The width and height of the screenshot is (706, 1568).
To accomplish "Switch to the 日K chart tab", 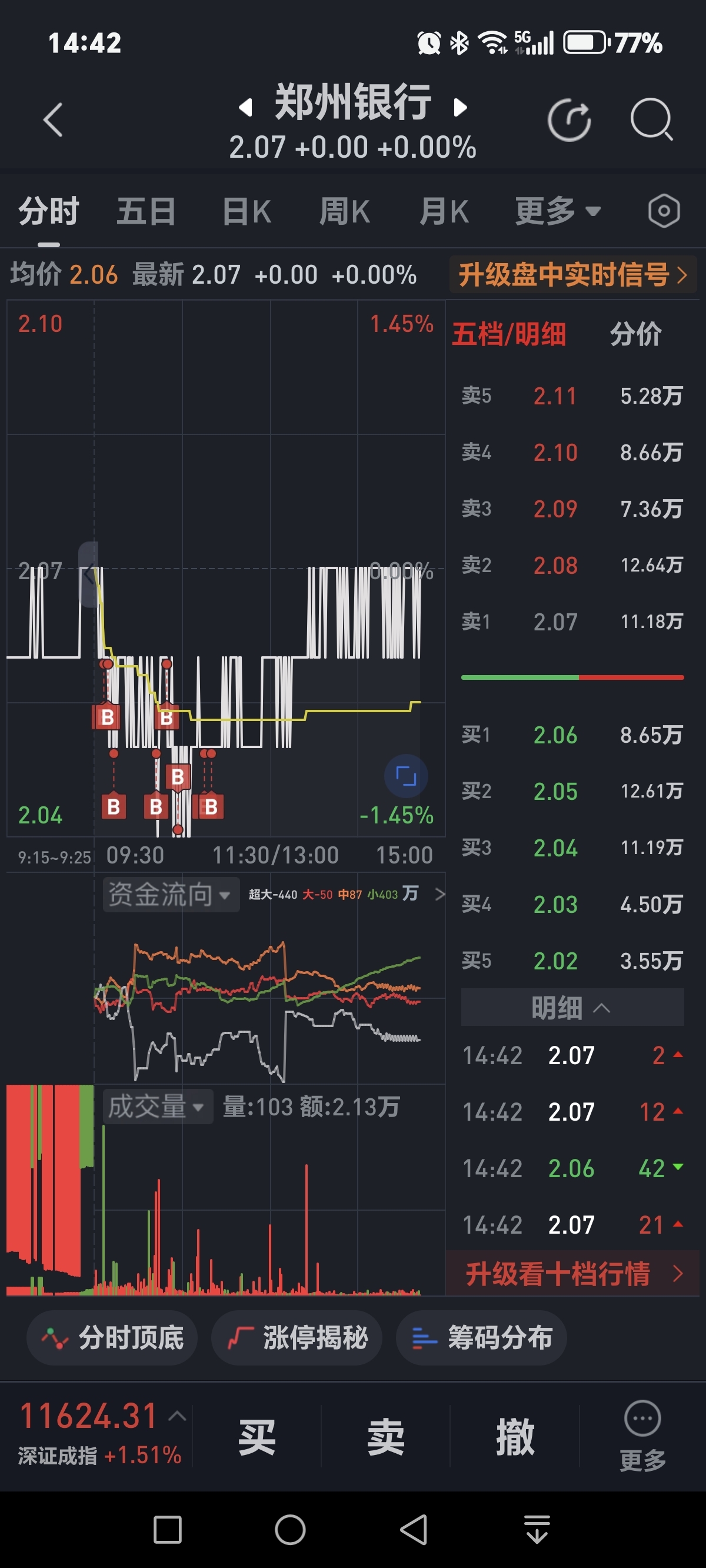I will pyautogui.click(x=247, y=211).
